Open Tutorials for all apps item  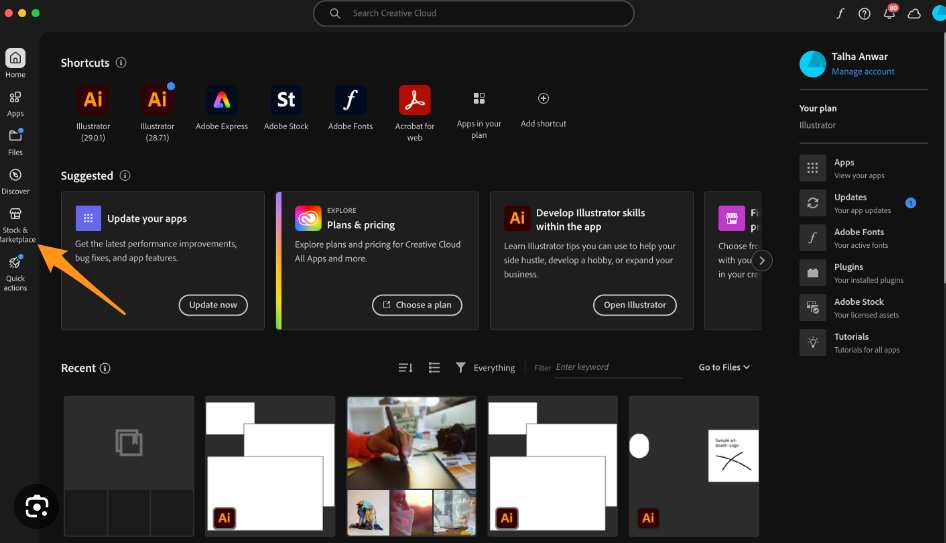click(863, 343)
